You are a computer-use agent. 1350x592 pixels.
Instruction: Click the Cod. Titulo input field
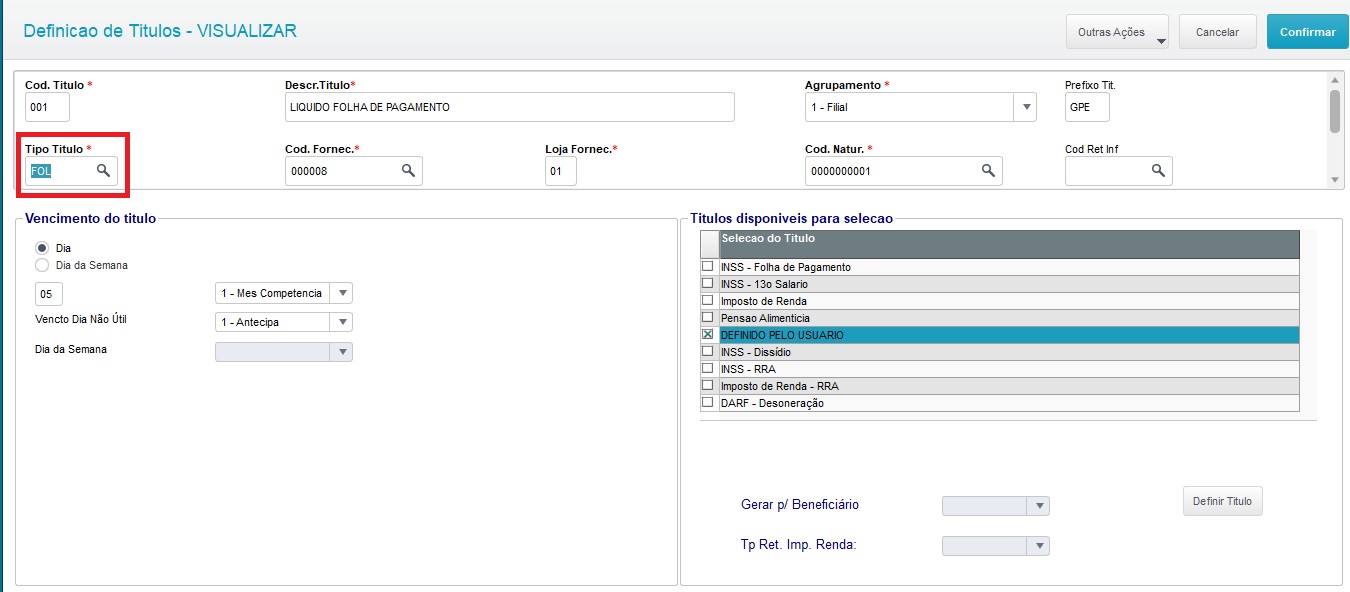coord(47,107)
